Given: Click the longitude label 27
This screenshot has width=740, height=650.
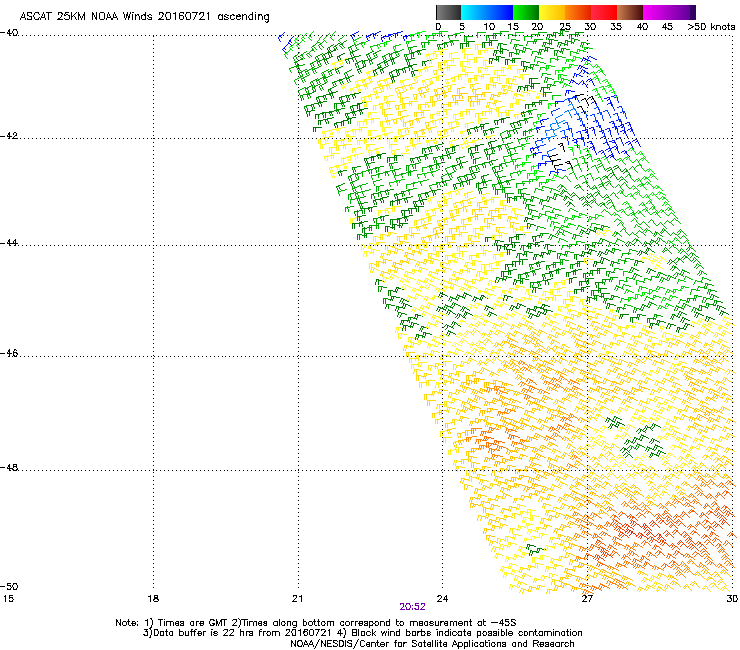Looking at the screenshot, I should click(x=587, y=599).
